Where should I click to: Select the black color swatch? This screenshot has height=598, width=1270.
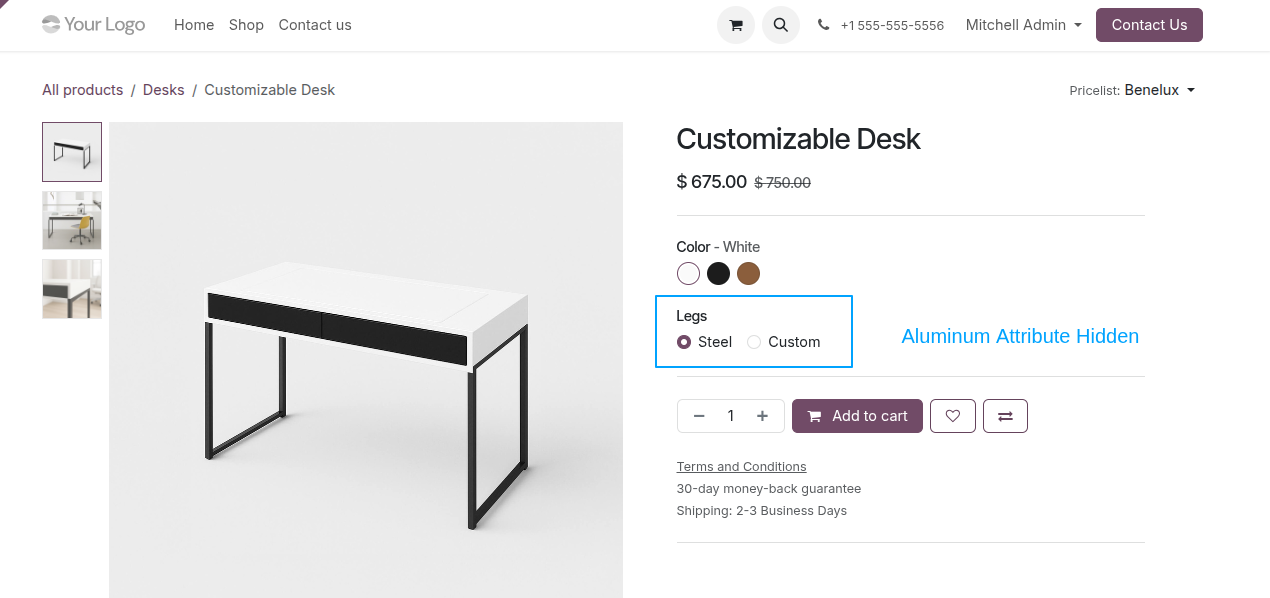[718, 273]
